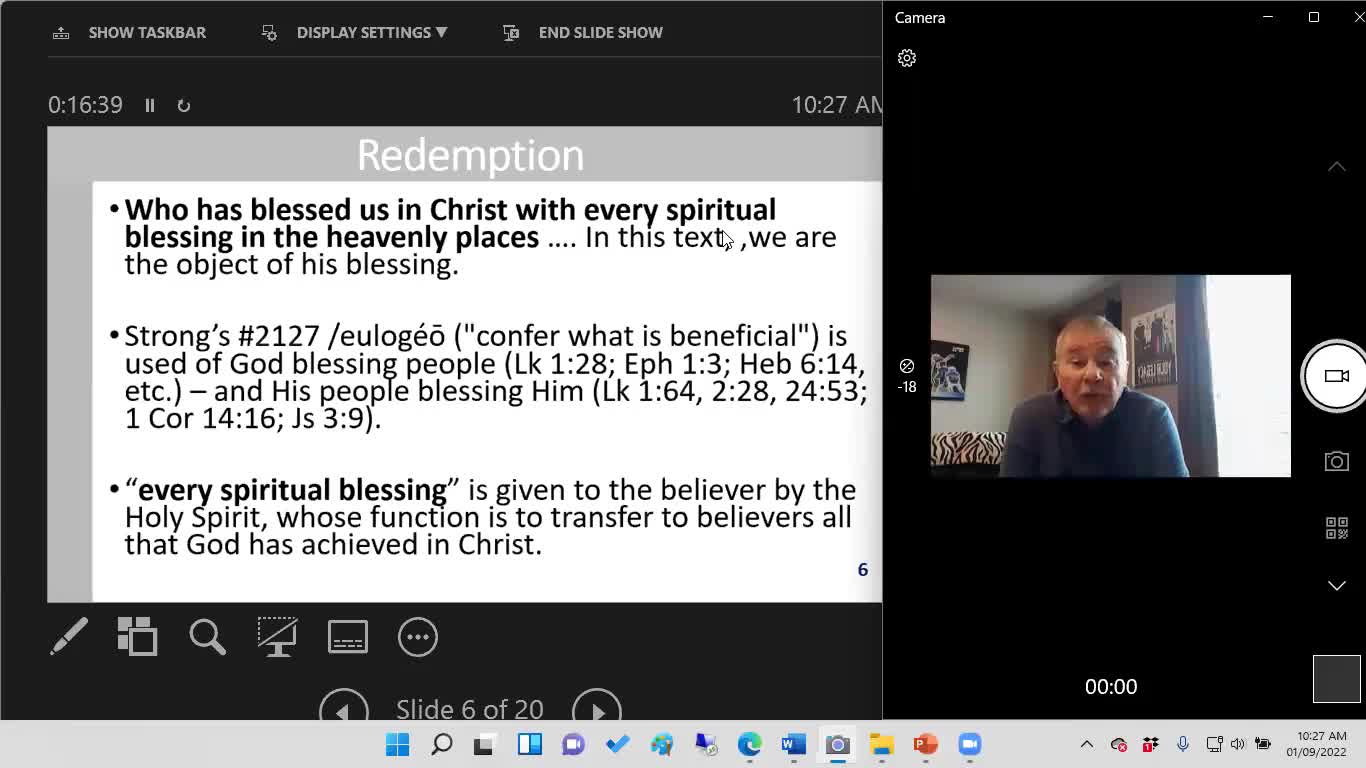Click the Camera app taskbar icon

pos(837,745)
